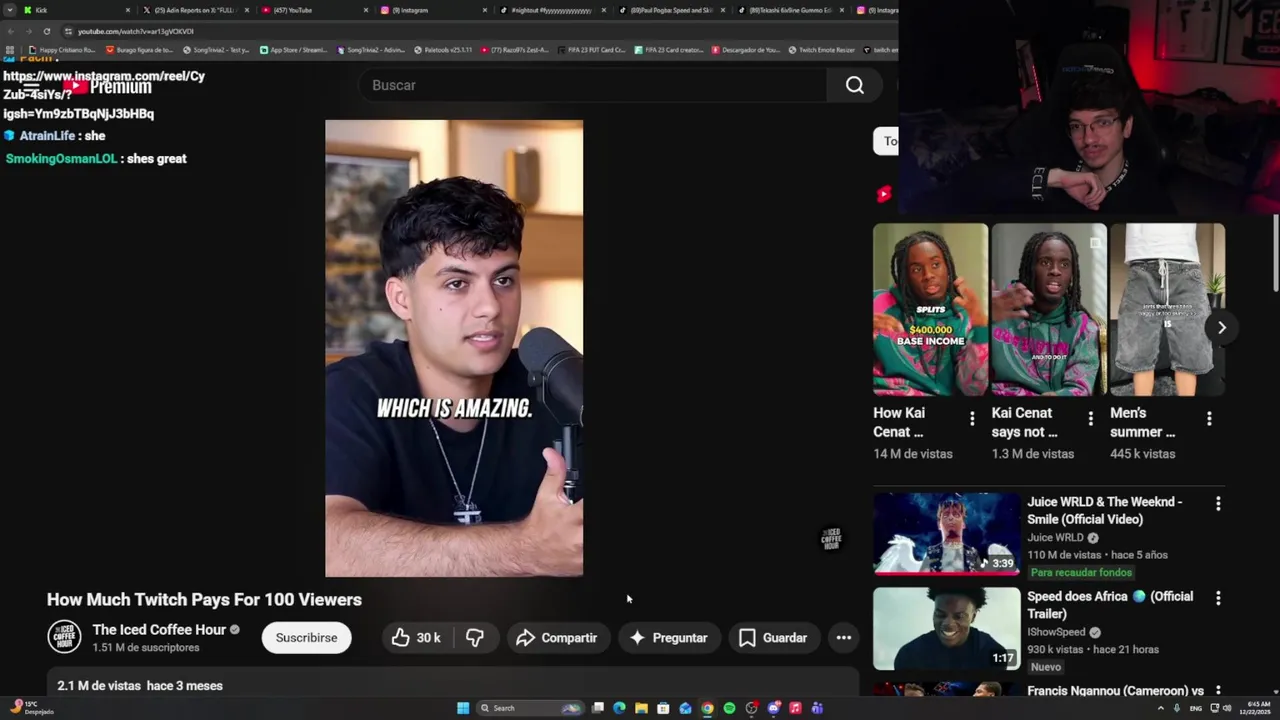Switch to the (9) Instagram tab
The width and height of the screenshot is (1280, 720).
(433, 10)
